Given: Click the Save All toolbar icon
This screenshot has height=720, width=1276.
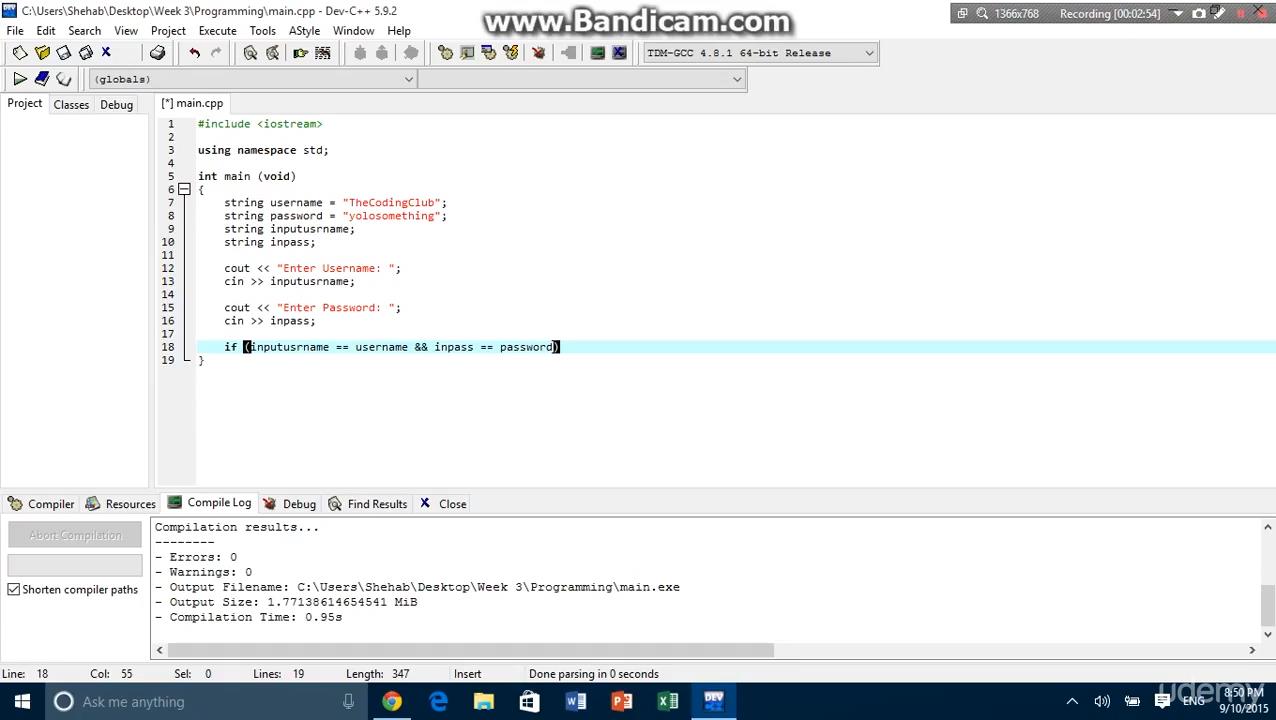Looking at the screenshot, I should click(x=86, y=53).
